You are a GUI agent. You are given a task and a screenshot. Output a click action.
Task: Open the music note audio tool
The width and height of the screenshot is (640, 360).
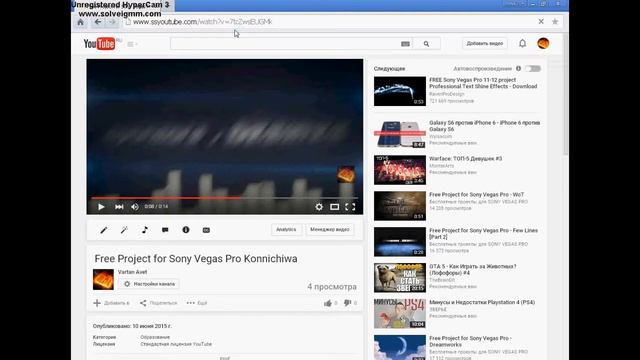(144, 230)
